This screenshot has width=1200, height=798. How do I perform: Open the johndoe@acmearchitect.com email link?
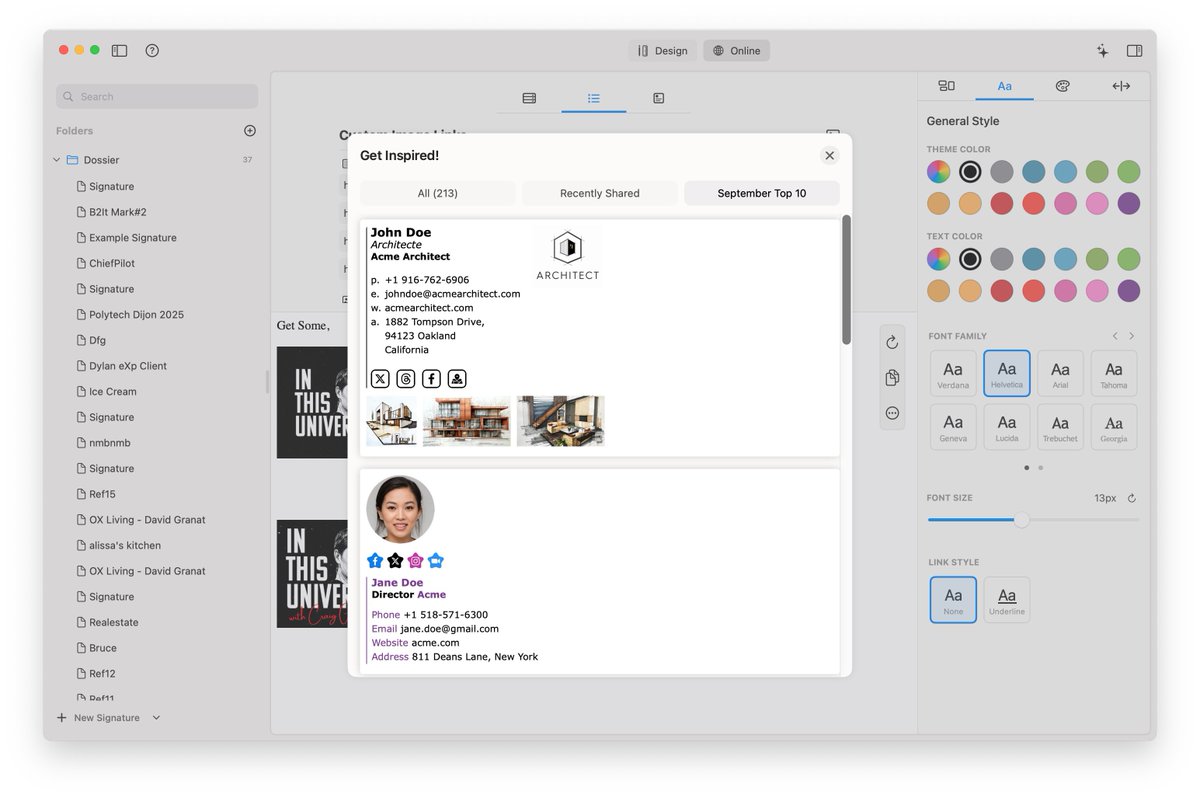[452, 294]
